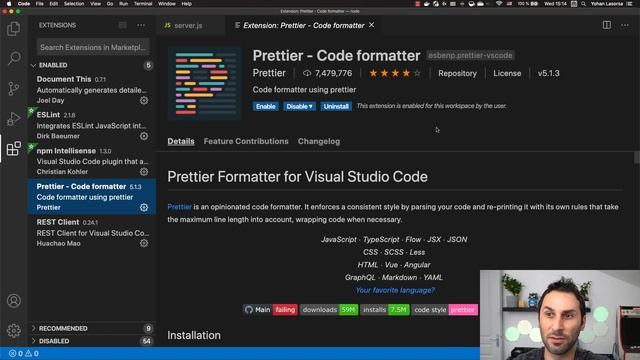This screenshot has height=360, width=640.
Task: Click the Enable button
Action: (x=266, y=107)
